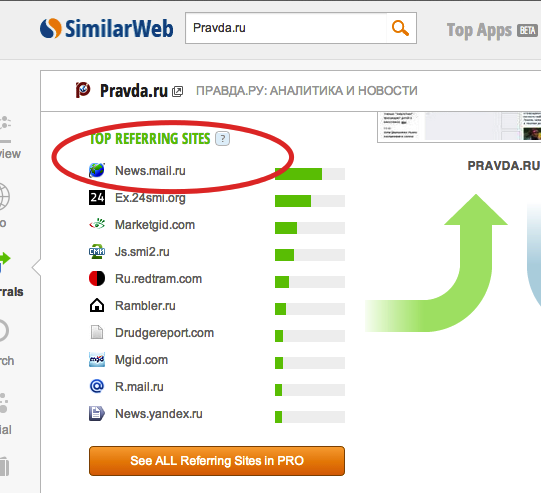Open the Top Apps beta tab
541x493 pixels.
click(x=492, y=30)
